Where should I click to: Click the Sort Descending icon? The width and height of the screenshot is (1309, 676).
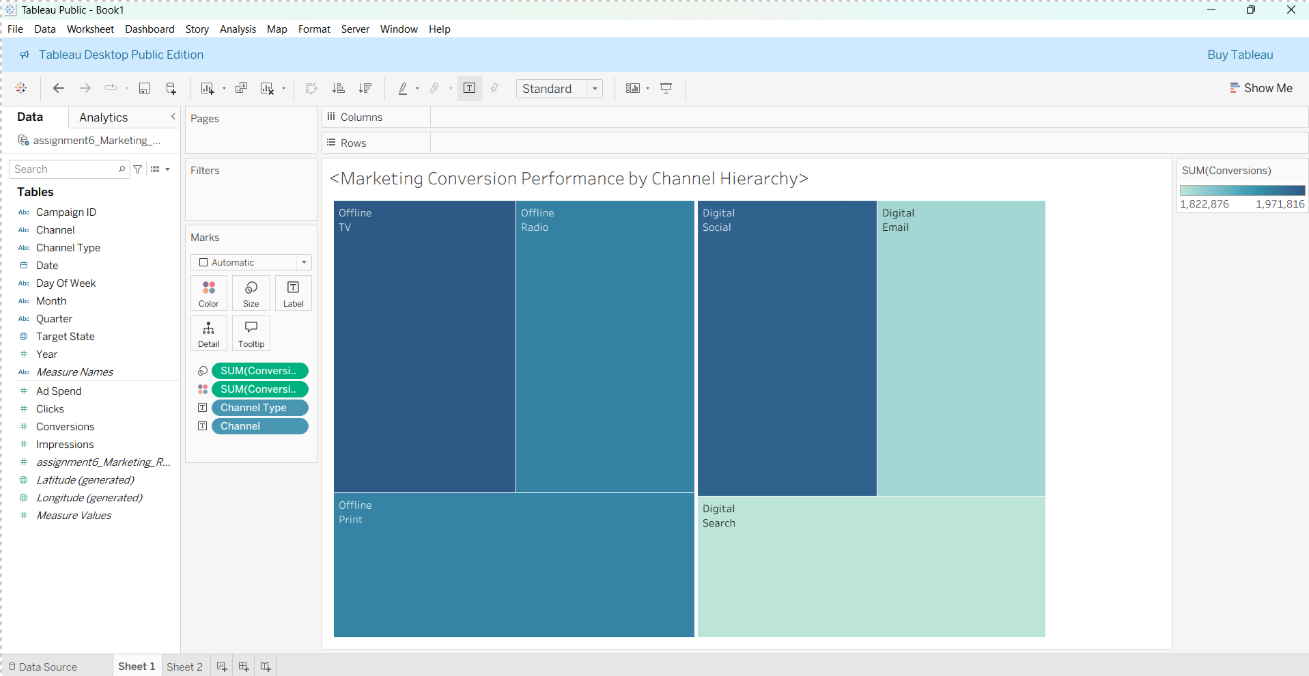(x=365, y=88)
